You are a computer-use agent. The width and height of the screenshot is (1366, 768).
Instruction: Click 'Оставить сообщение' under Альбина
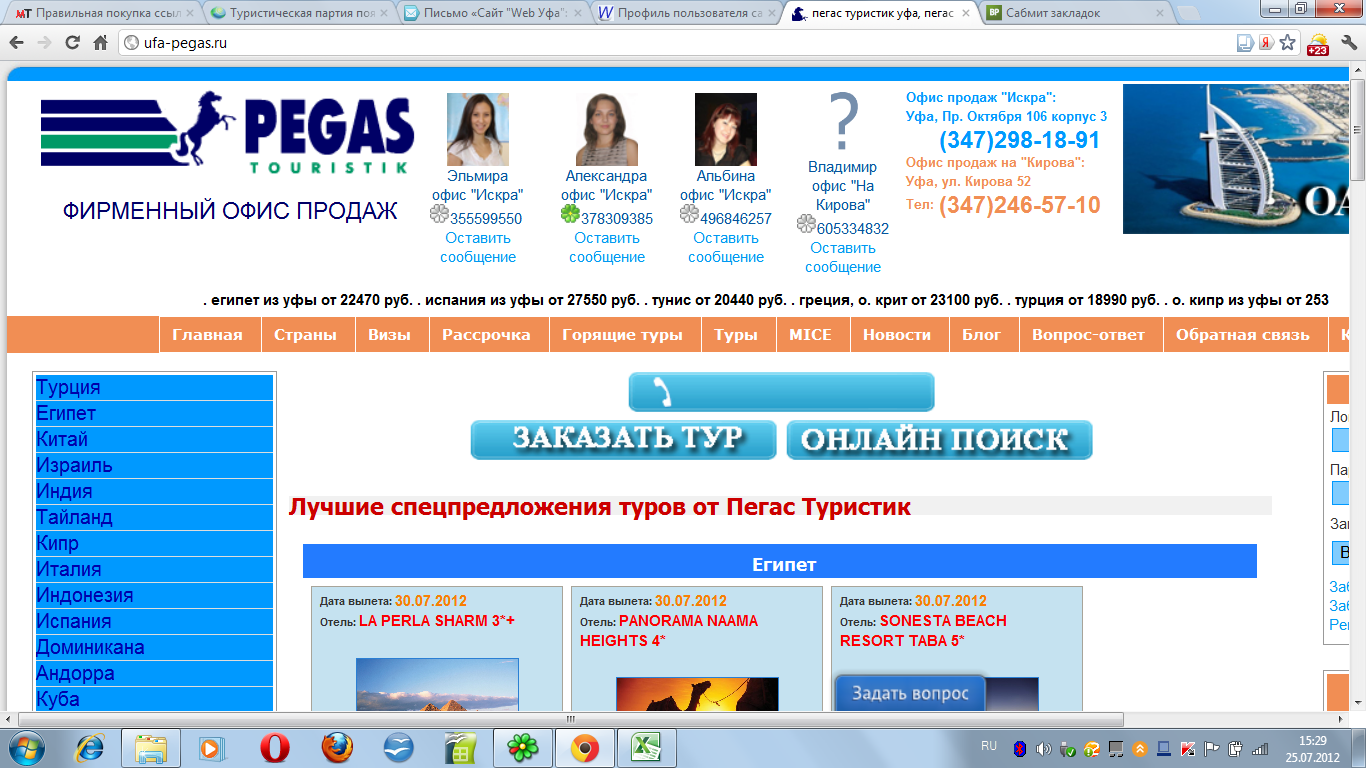[726, 247]
